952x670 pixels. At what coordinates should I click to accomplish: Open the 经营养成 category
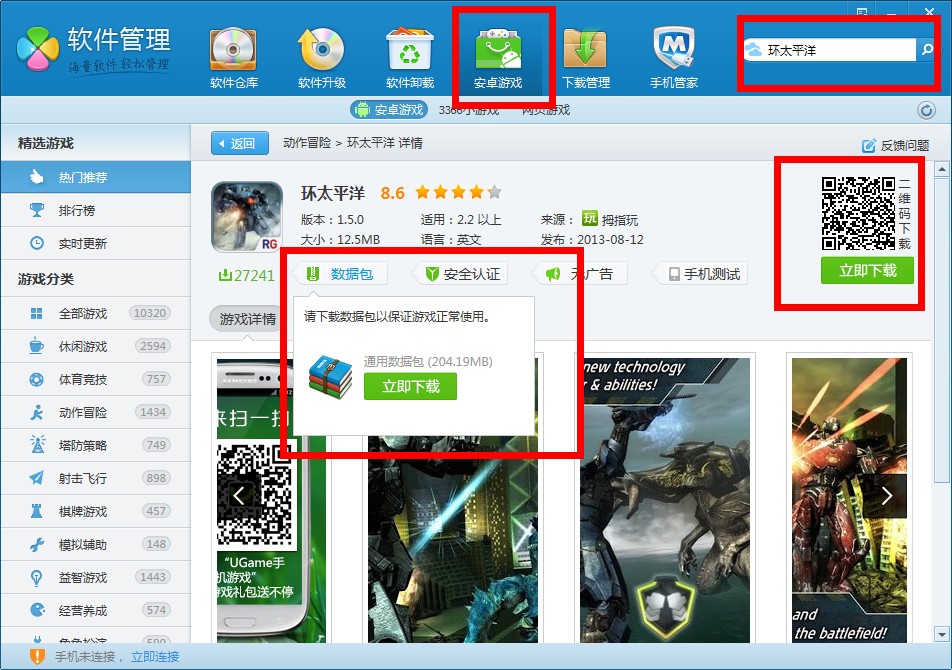[95, 611]
